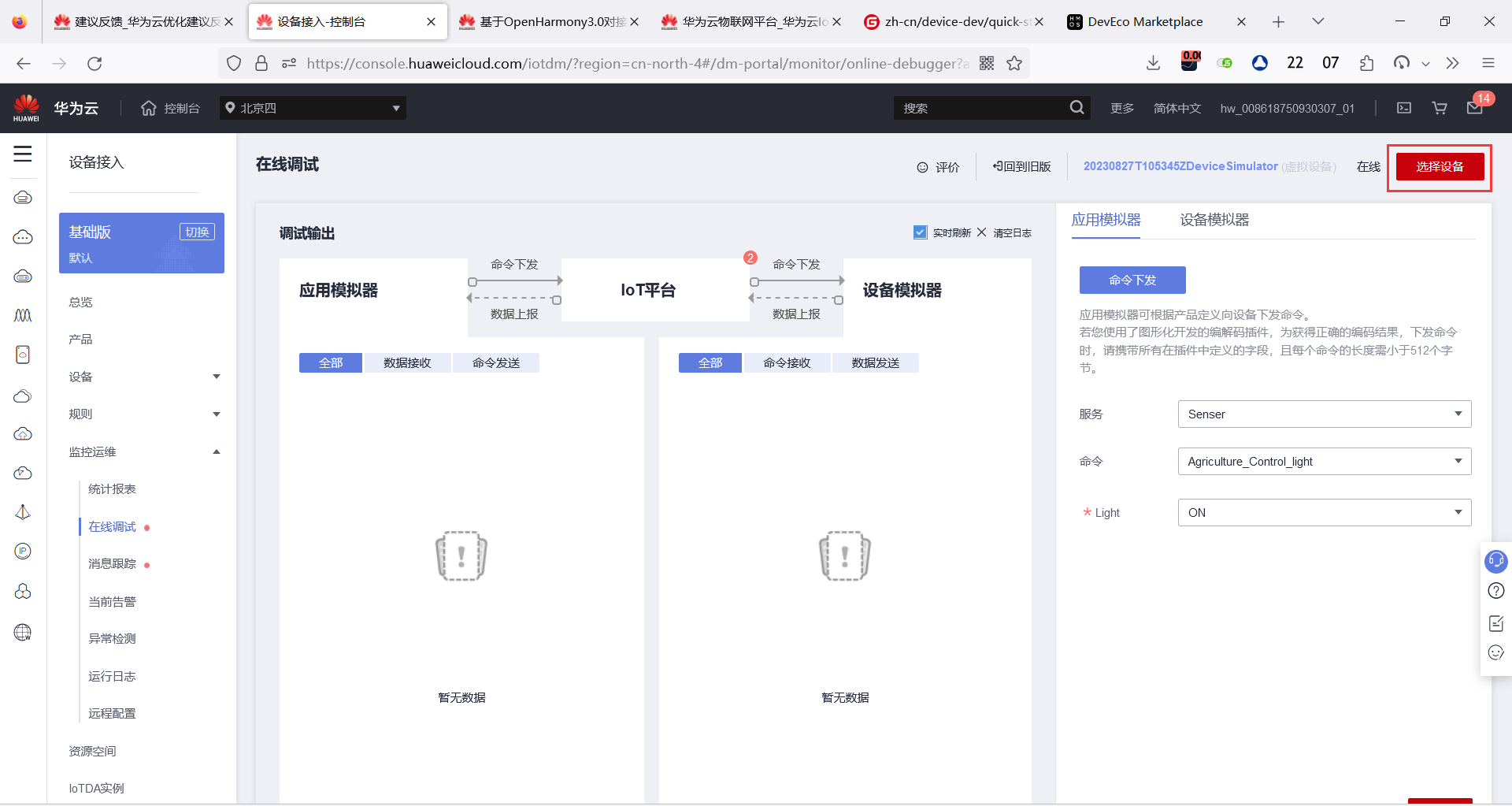Toggle the 实时刷新 checkbox
1512x806 pixels.
point(920,232)
